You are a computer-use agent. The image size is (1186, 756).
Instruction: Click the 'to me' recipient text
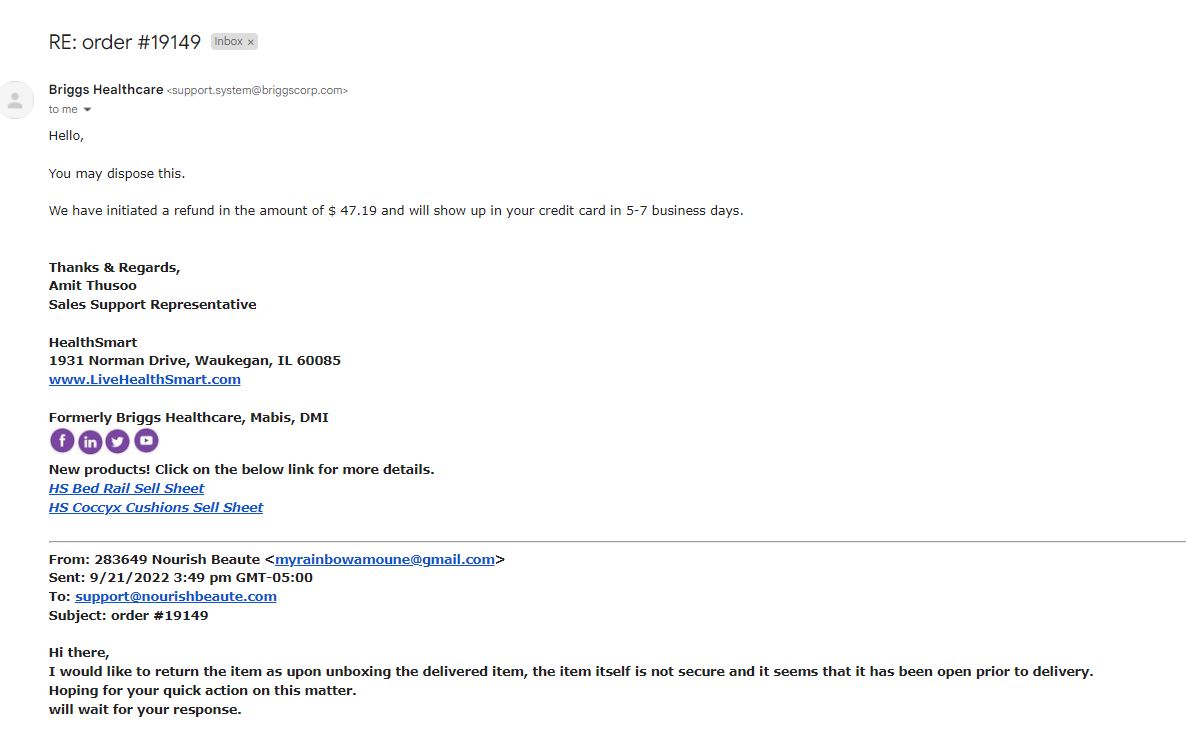[x=63, y=110]
